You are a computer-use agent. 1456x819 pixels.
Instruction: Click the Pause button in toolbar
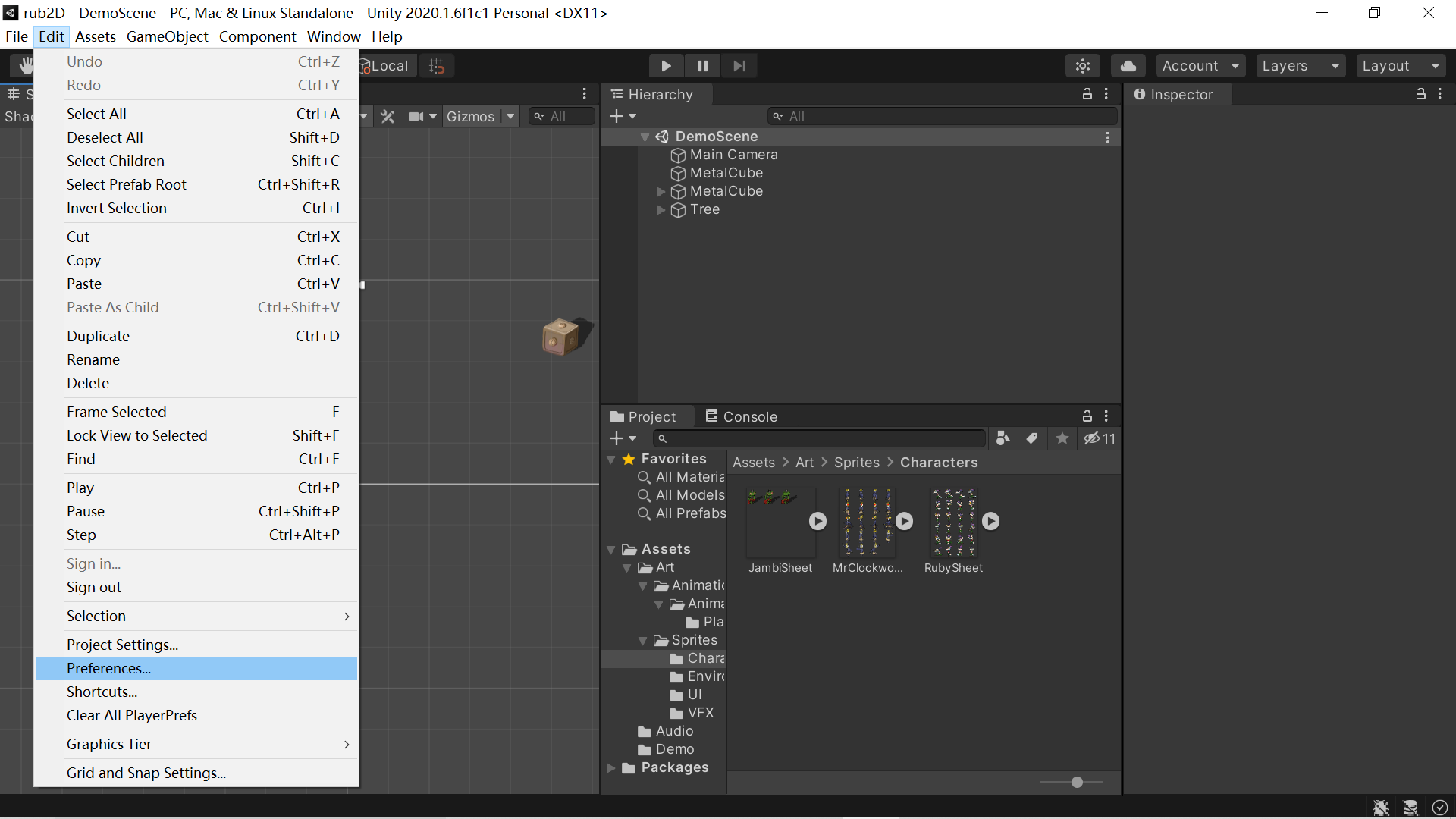pos(702,66)
